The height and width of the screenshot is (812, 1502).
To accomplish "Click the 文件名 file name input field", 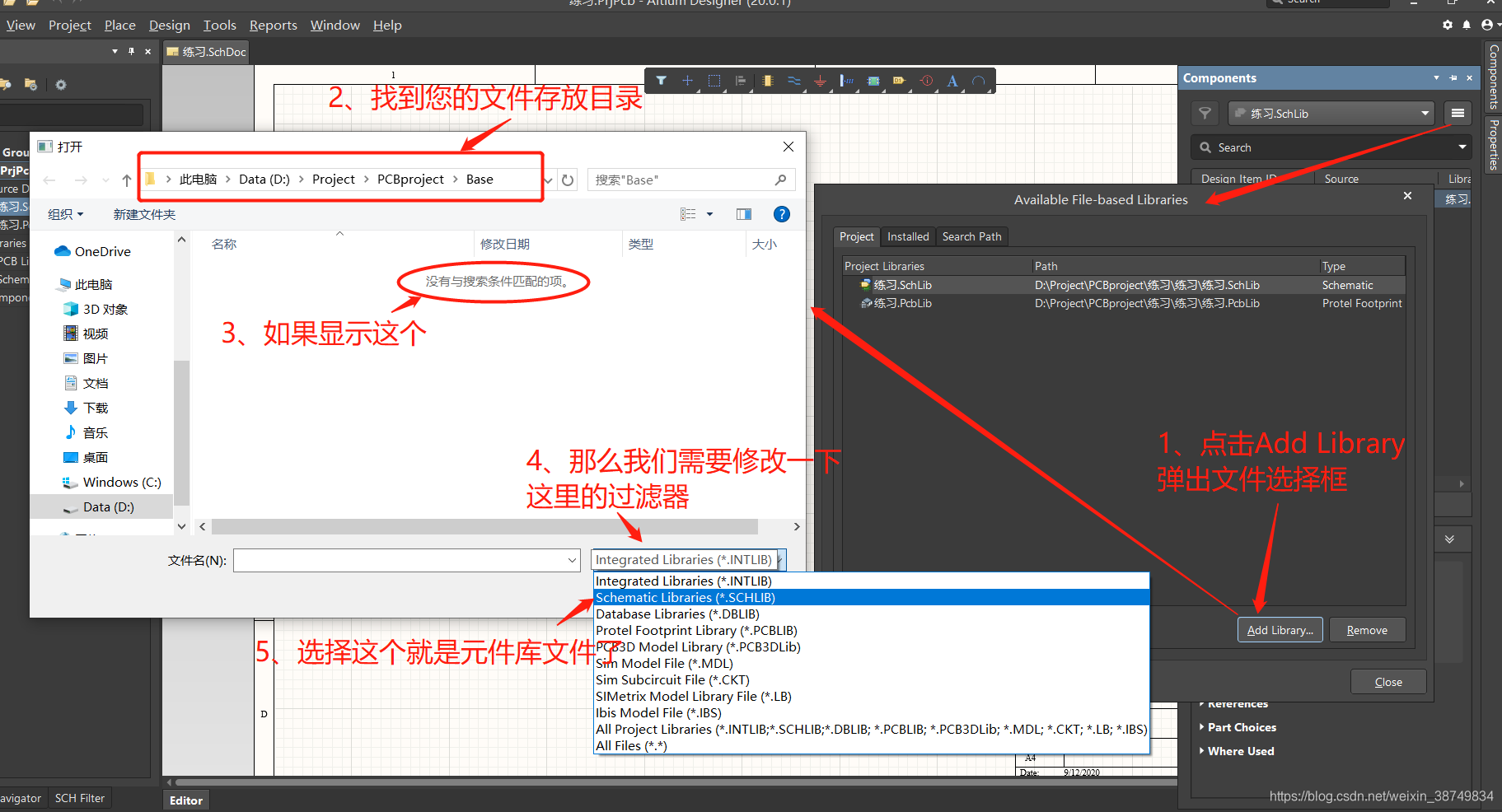I will [400, 560].
